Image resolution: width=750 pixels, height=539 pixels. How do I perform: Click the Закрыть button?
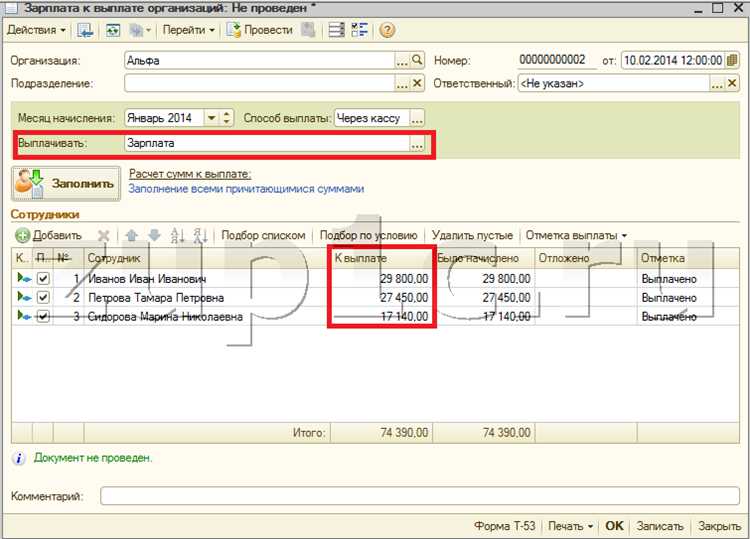719,526
